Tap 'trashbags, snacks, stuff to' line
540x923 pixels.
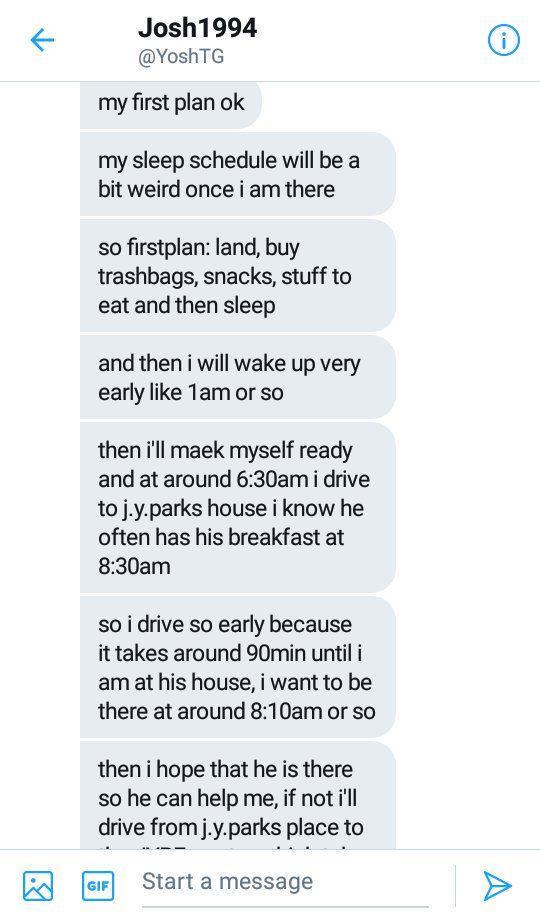pyautogui.click(x=224, y=277)
